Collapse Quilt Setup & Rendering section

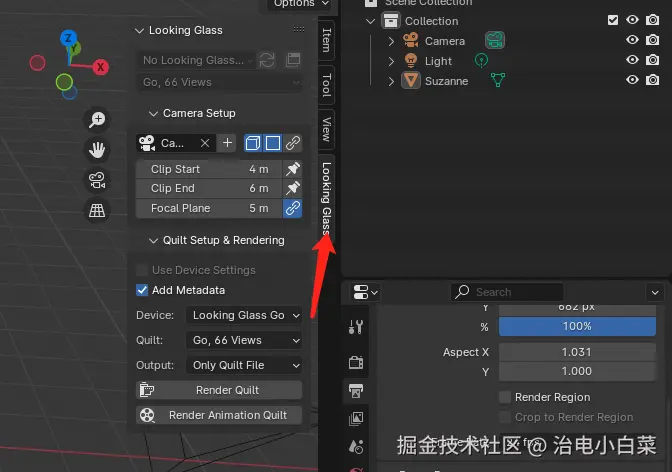click(x=153, y=241)
